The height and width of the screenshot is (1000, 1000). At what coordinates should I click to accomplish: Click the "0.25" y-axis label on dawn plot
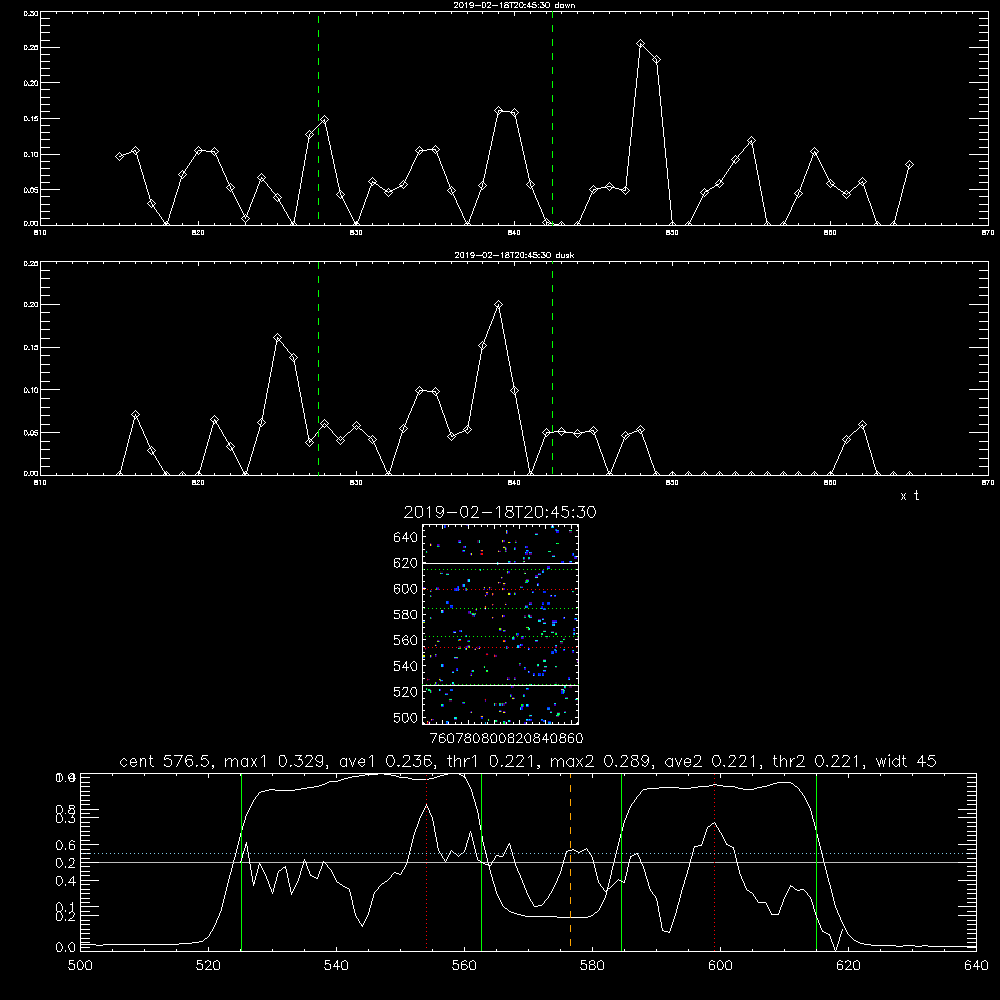[x=31, y=48]
